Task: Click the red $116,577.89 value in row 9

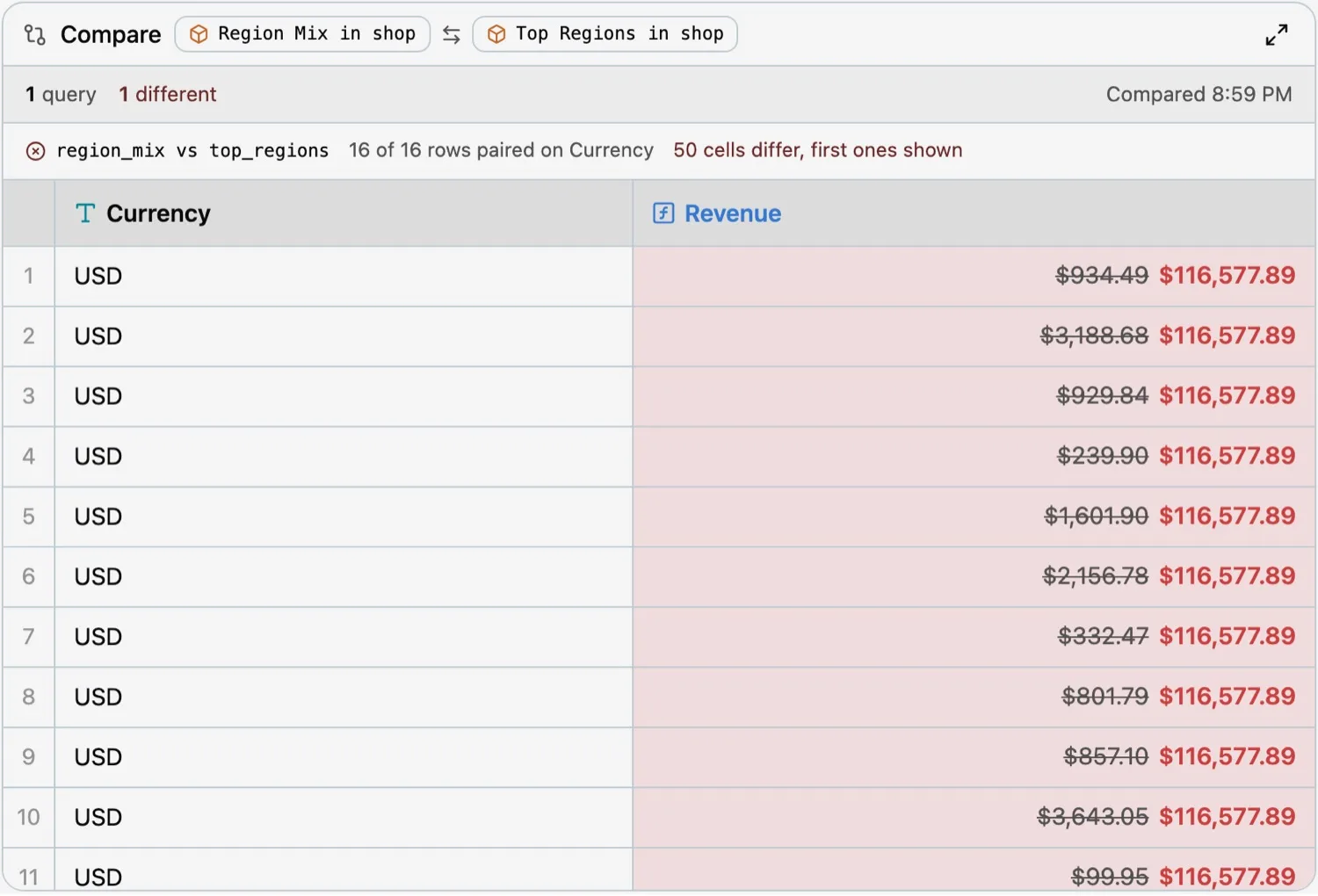Action: [1227, 757]
